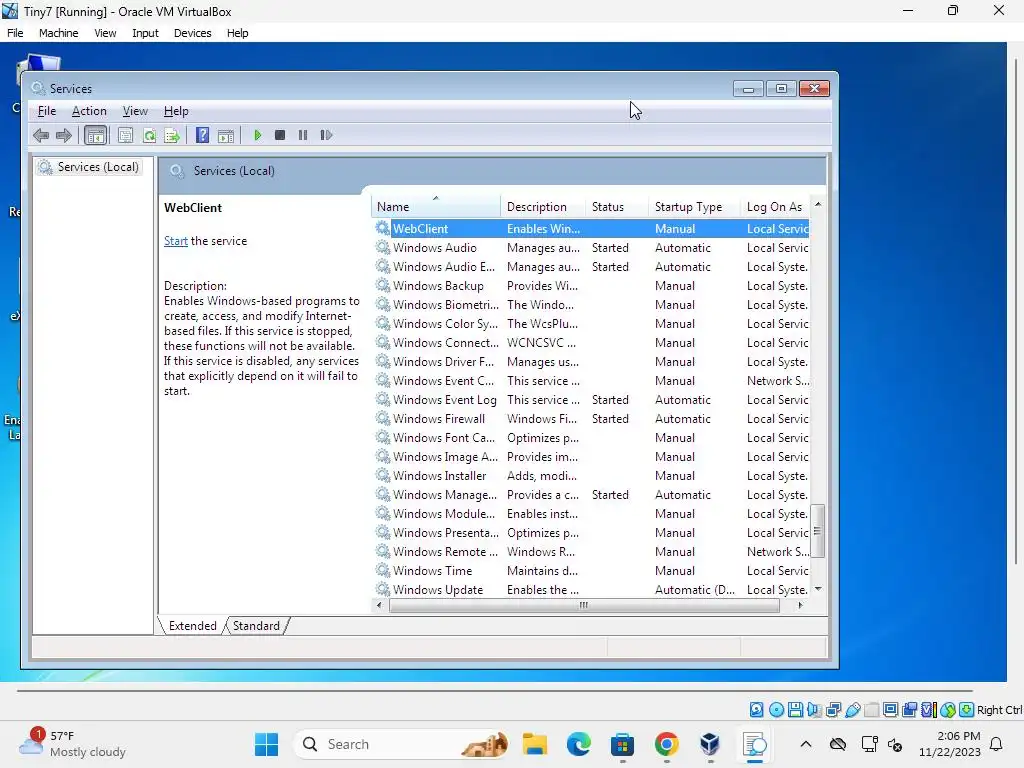Click the Restart Service toolbar icon

point(326,135)
